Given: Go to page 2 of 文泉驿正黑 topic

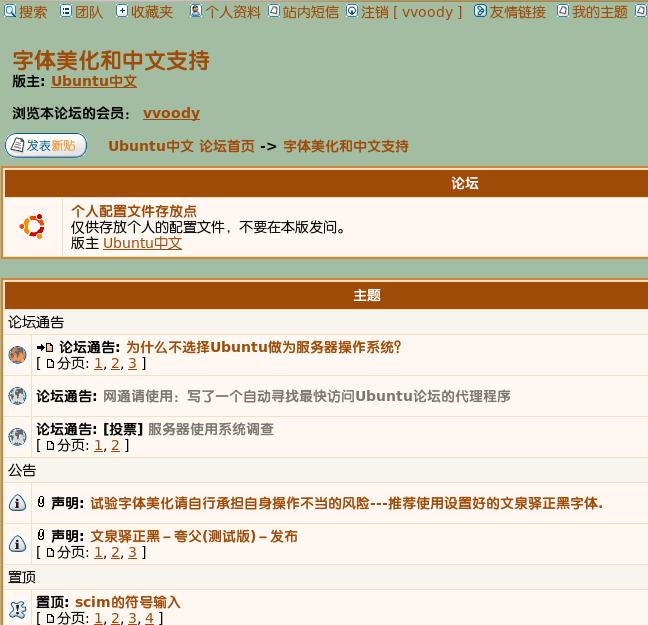Looking at the screenshot, I should [x=115, y=552].
